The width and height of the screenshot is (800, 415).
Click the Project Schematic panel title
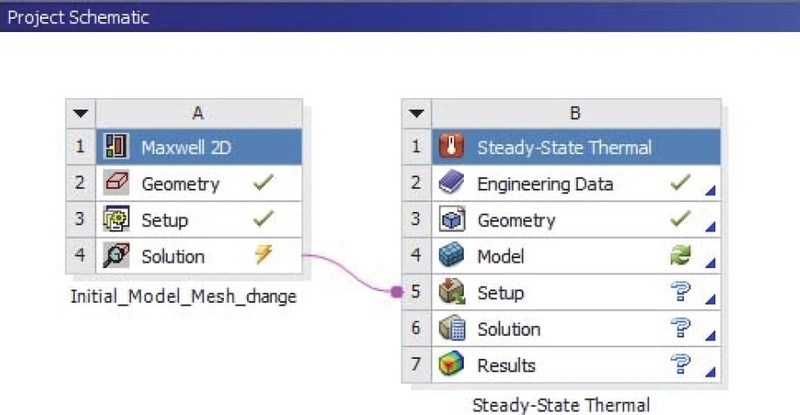pos(78,17)
